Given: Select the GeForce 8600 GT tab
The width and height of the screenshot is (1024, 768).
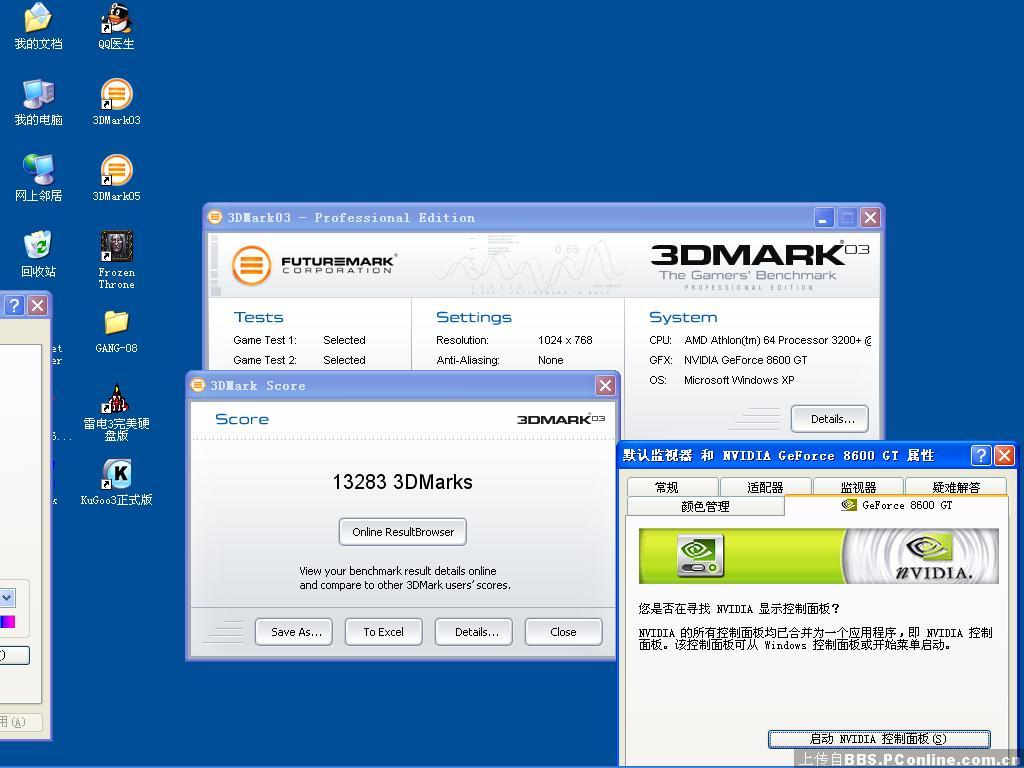Looking at the screenshot, I should click(x=897, y=505).
